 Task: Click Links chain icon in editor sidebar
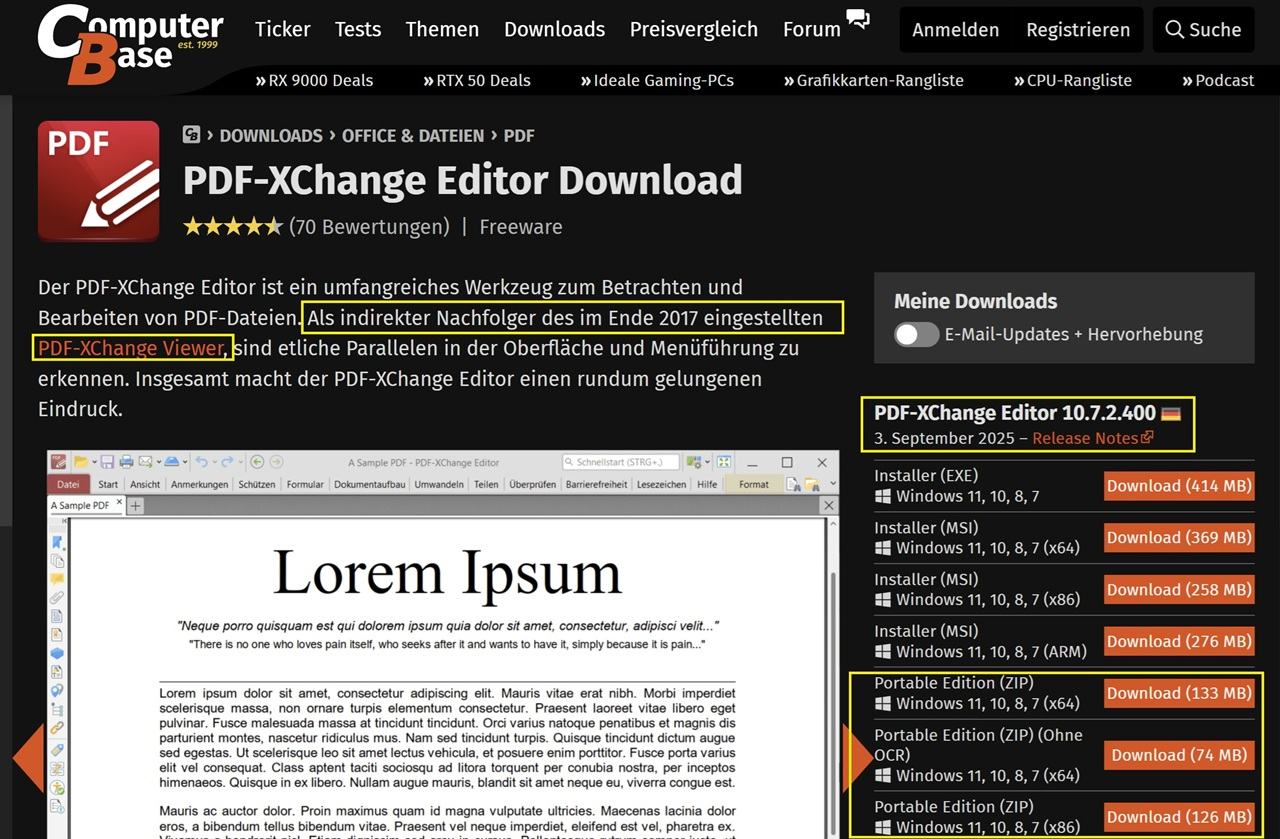pos(57,727)
